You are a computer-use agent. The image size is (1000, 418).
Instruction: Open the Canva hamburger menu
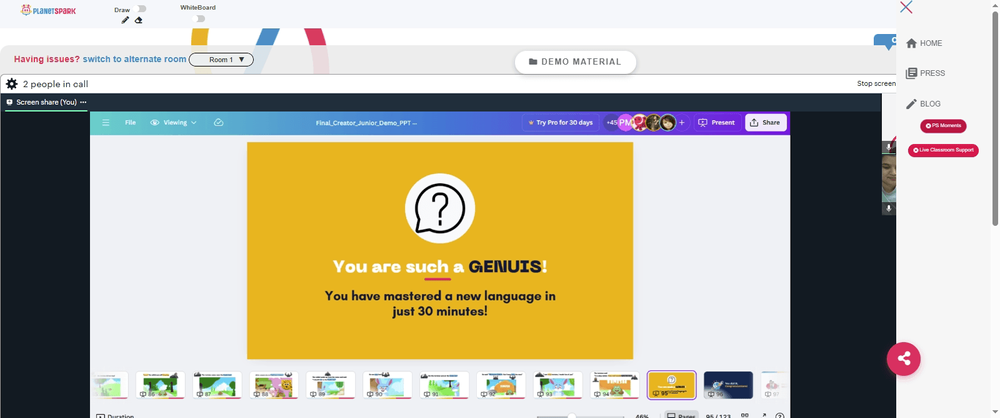tap(106, 123)
